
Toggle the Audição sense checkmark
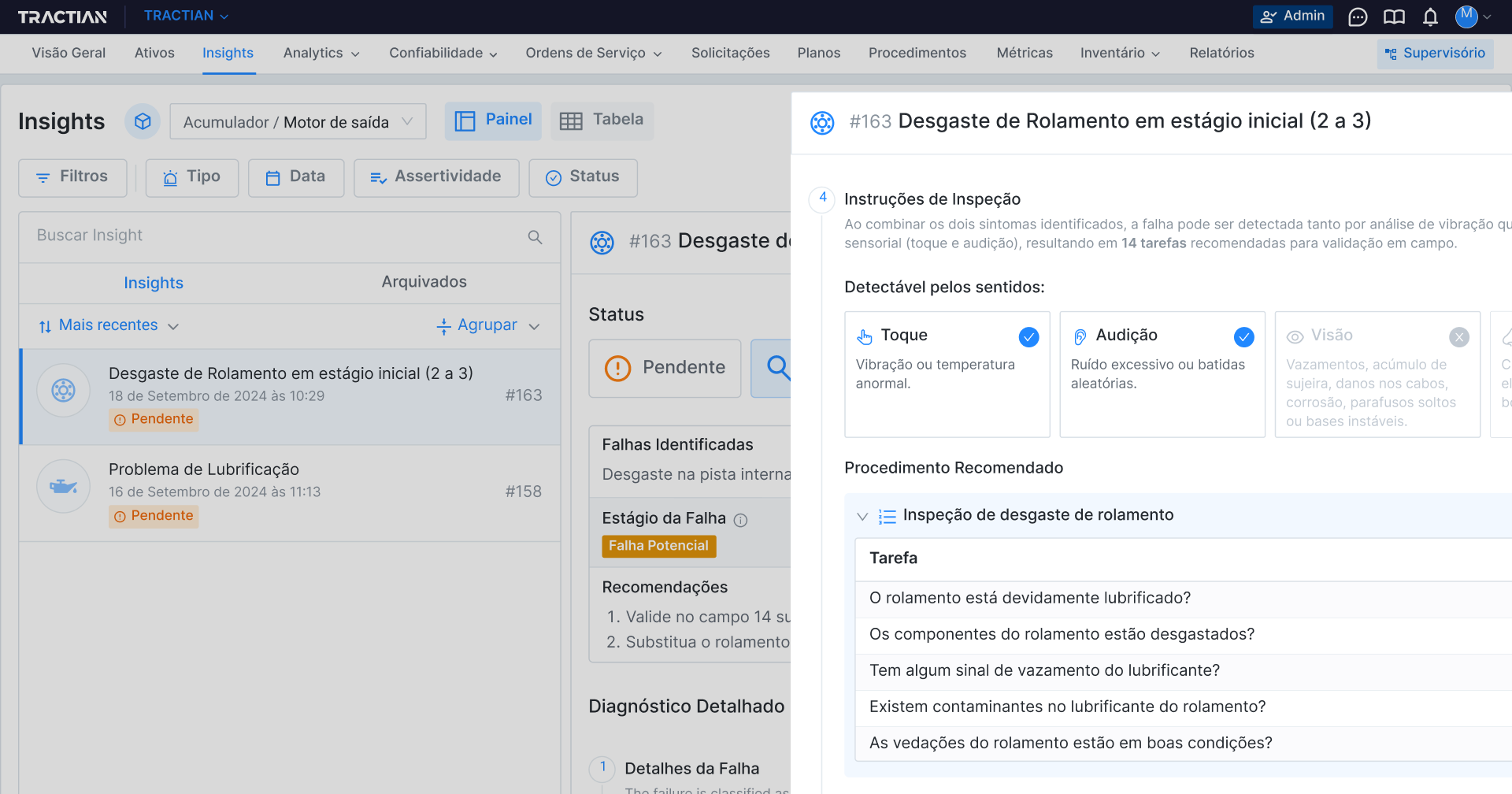pyautogui.click(x=1243, y=337)
